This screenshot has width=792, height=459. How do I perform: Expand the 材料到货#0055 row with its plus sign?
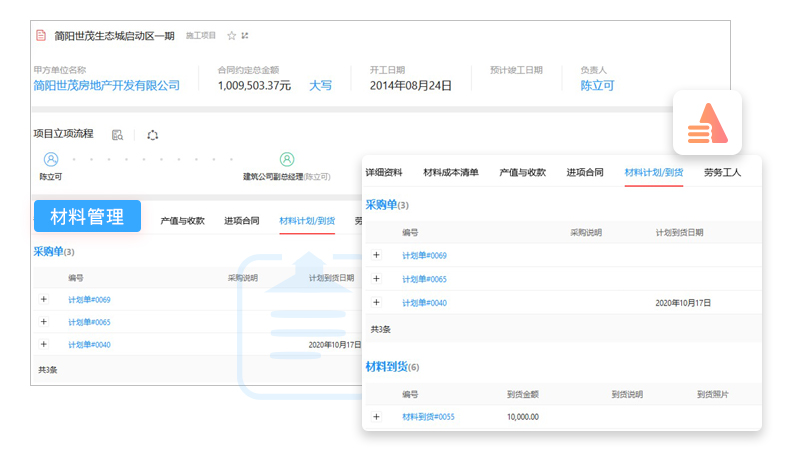[x=376, y=416]
